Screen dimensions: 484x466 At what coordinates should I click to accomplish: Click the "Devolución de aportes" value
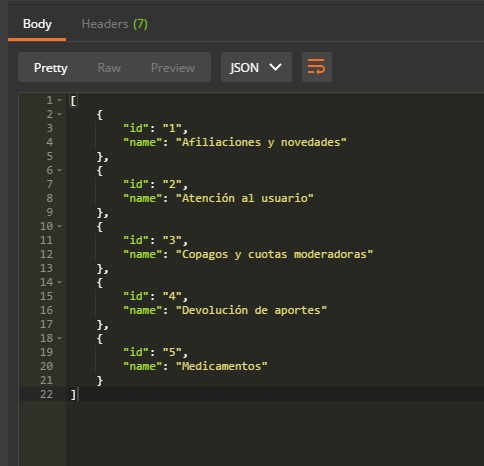[x=251, y=310]
